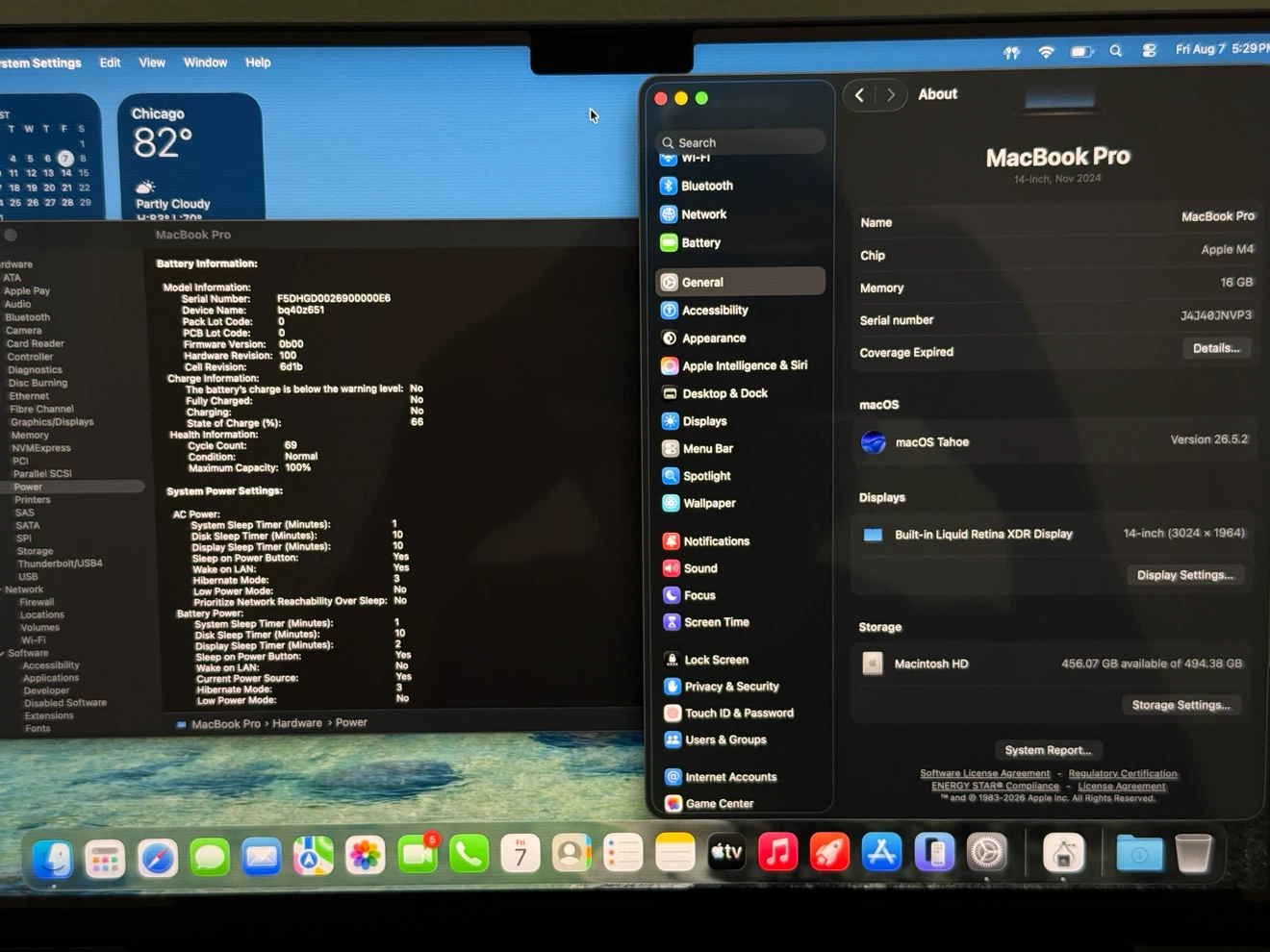Open App Store from the Dock
Viewport: 1270px width, 952px height.
click(x=881, y=852)
